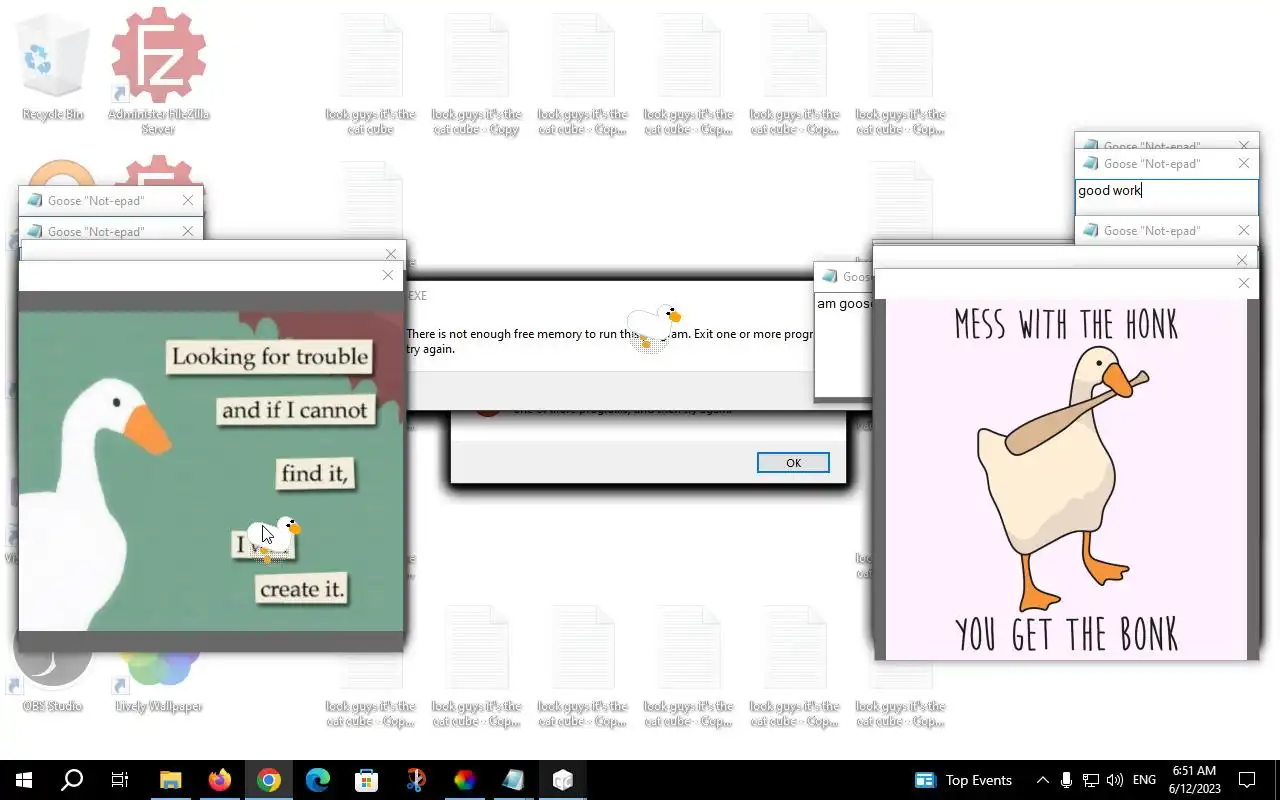Viewport: 1280px width, 800px height.
Task: Open File Explorer from the taskbar
Action: pos(170,780)
